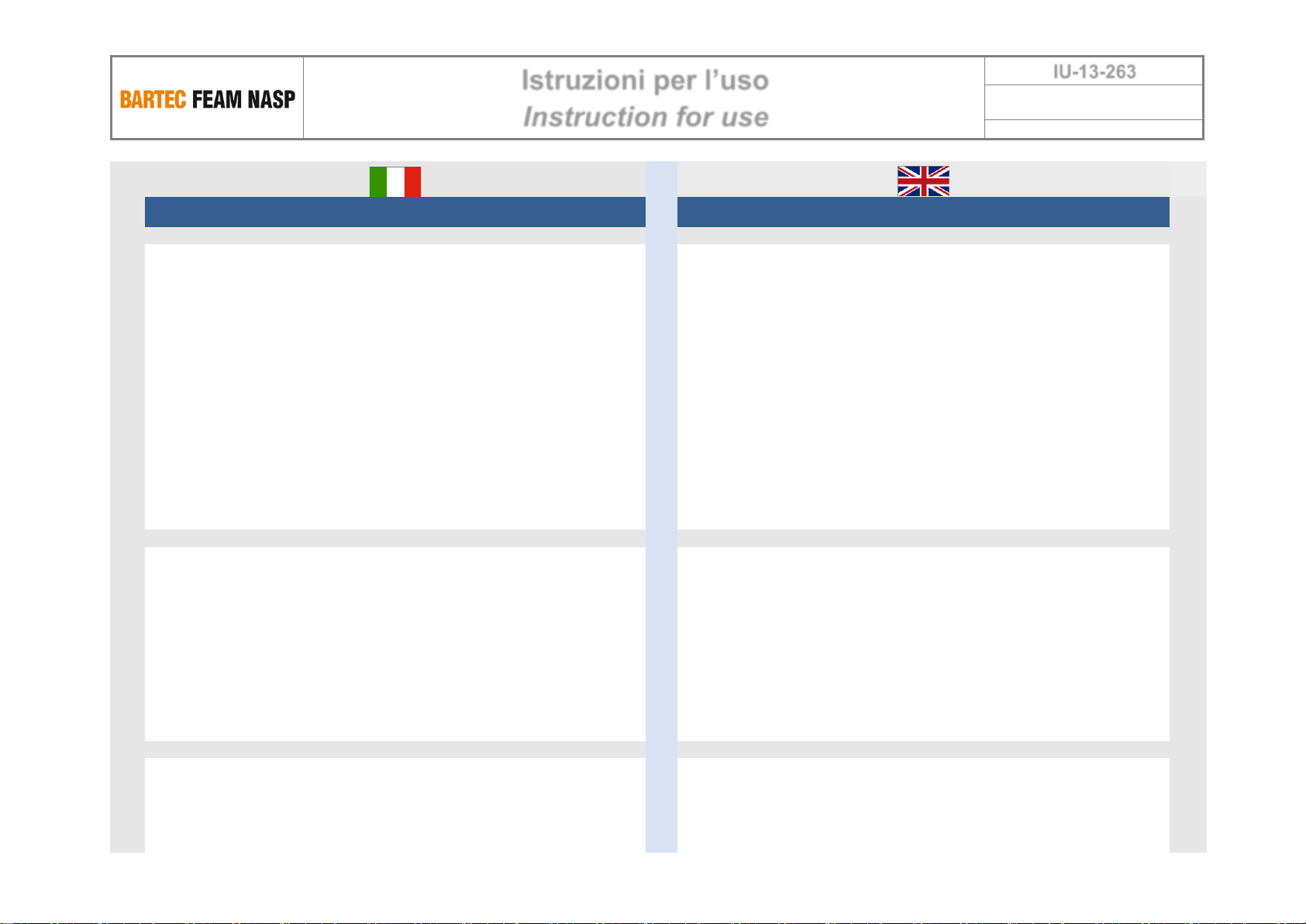Click the black FEAM NASP logo text

[243, 99]
